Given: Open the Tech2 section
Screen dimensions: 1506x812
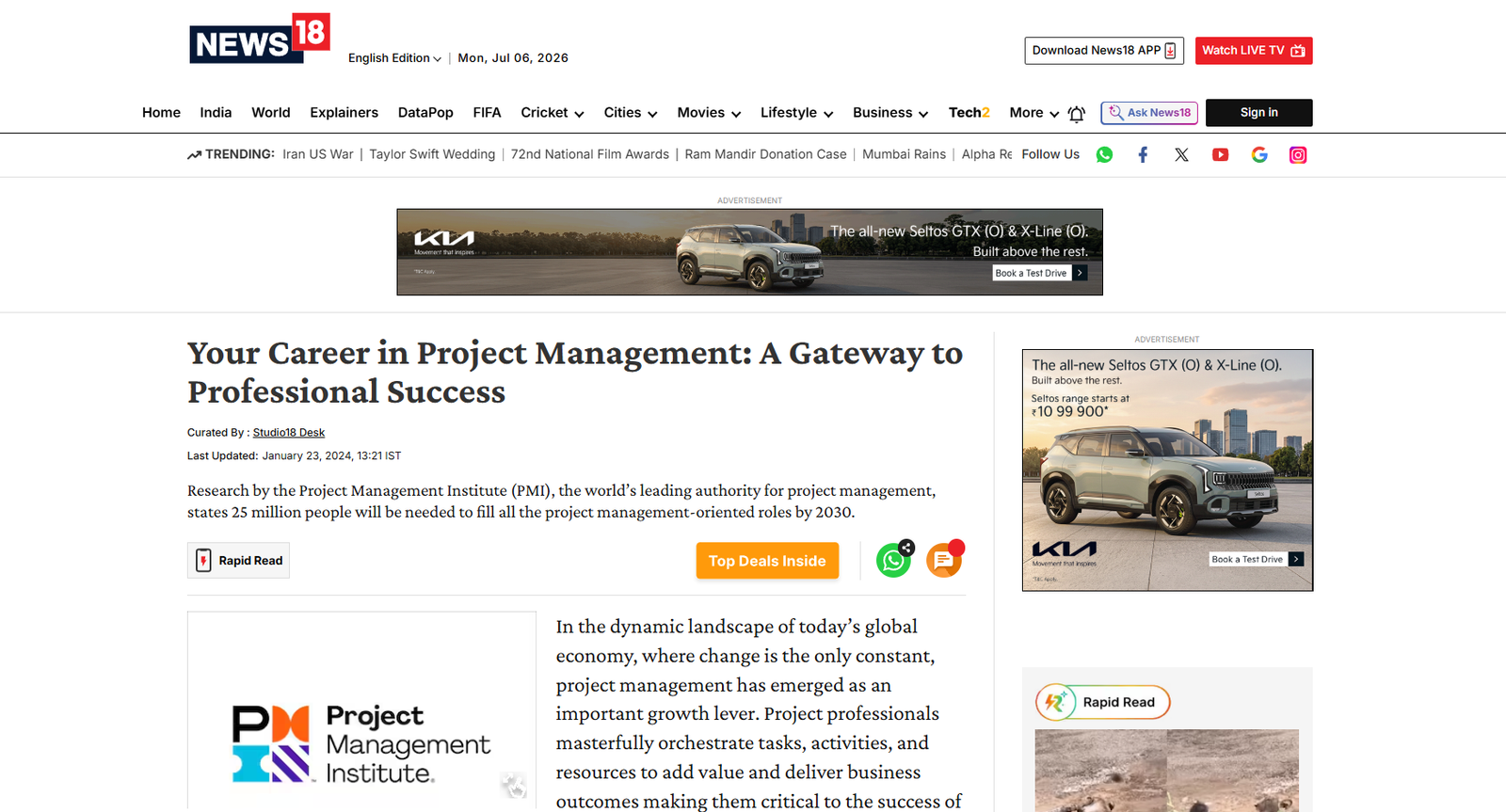Looking at the screenshot, I should [969, 113].
